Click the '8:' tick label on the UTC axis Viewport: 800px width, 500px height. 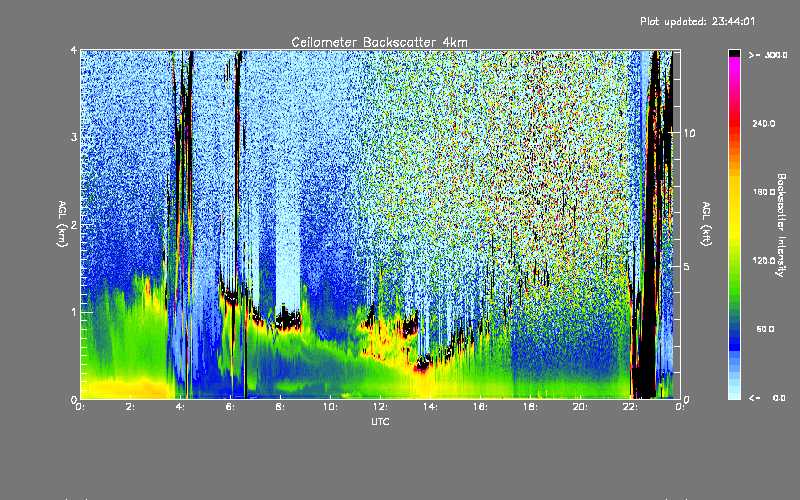[x=280, y=407]
